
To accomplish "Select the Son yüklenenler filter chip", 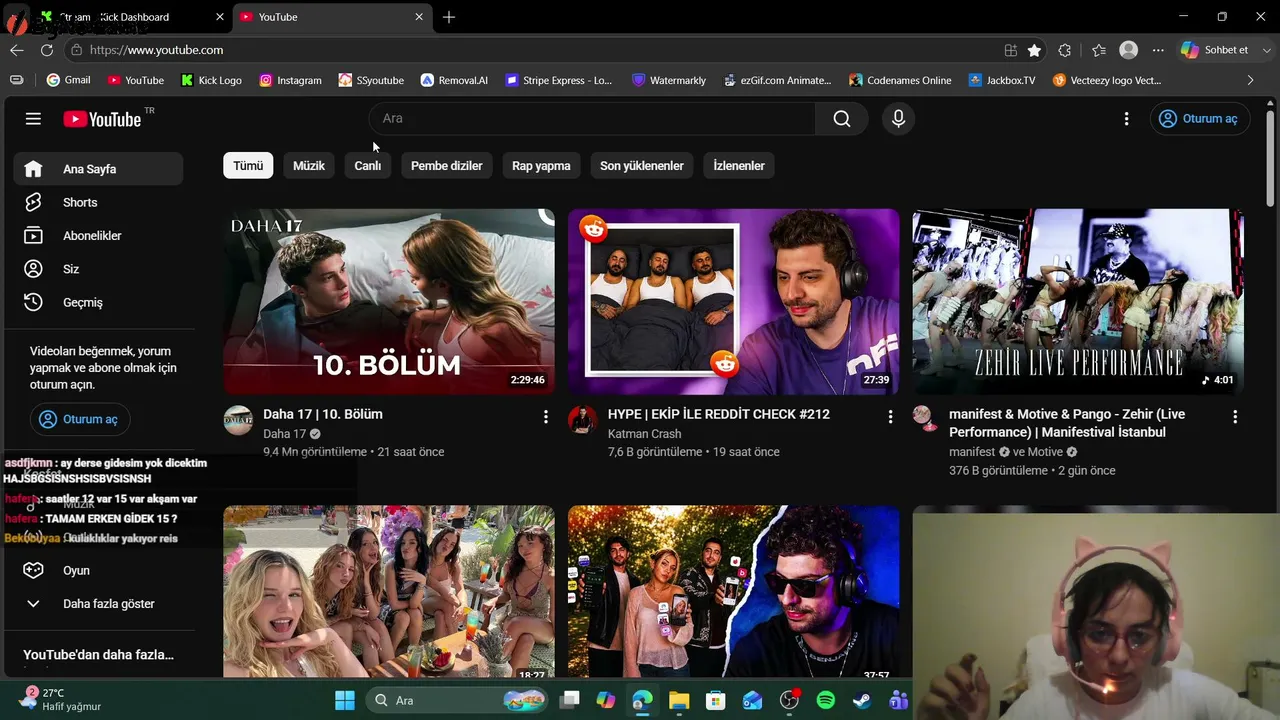I will (642, 166).
